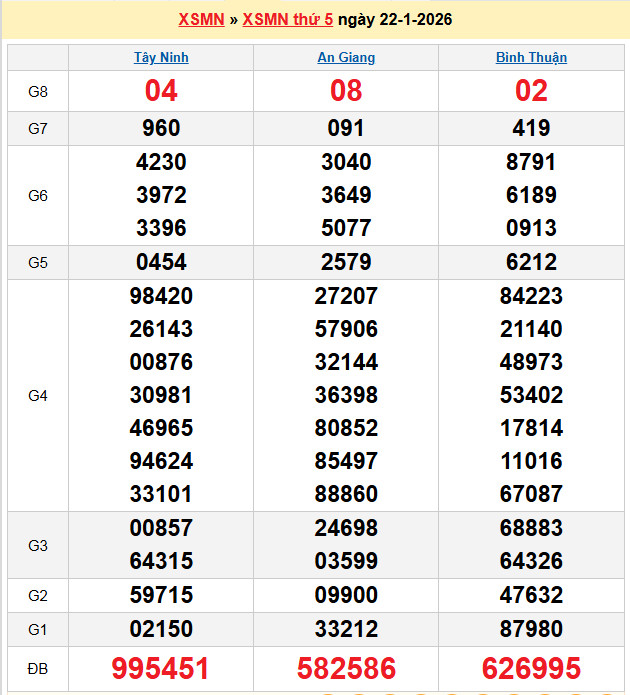Click the G4 row label
630x695 pixels.
38,395
